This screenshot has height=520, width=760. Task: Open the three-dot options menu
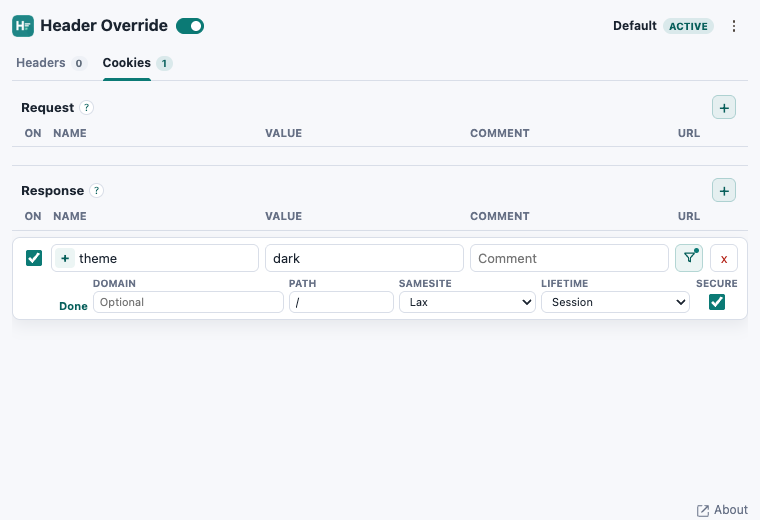click(734, 26)
